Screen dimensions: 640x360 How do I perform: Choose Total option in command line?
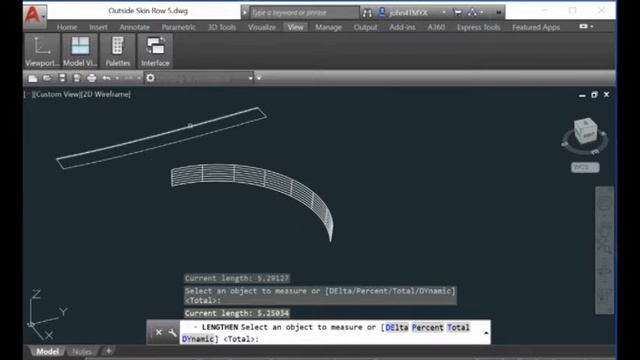click(458, 327)
